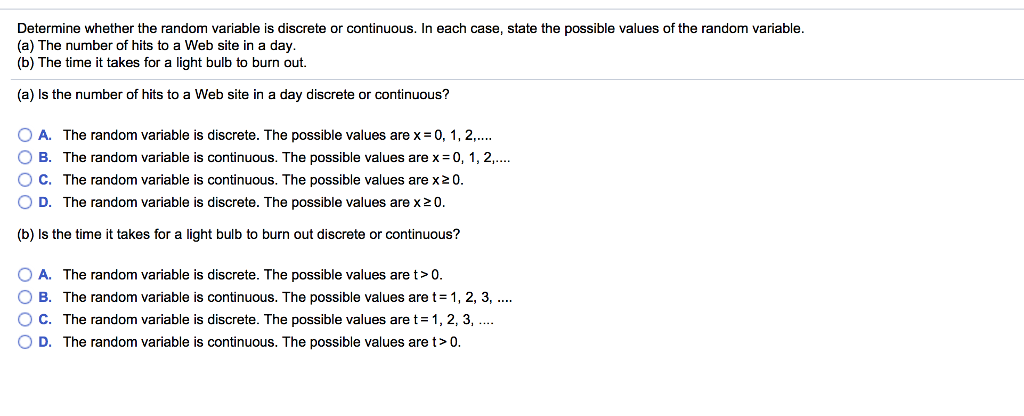Click answer text 'continuous' with x ≥ 0
The image size is (1024, 416).
[267, 180]
